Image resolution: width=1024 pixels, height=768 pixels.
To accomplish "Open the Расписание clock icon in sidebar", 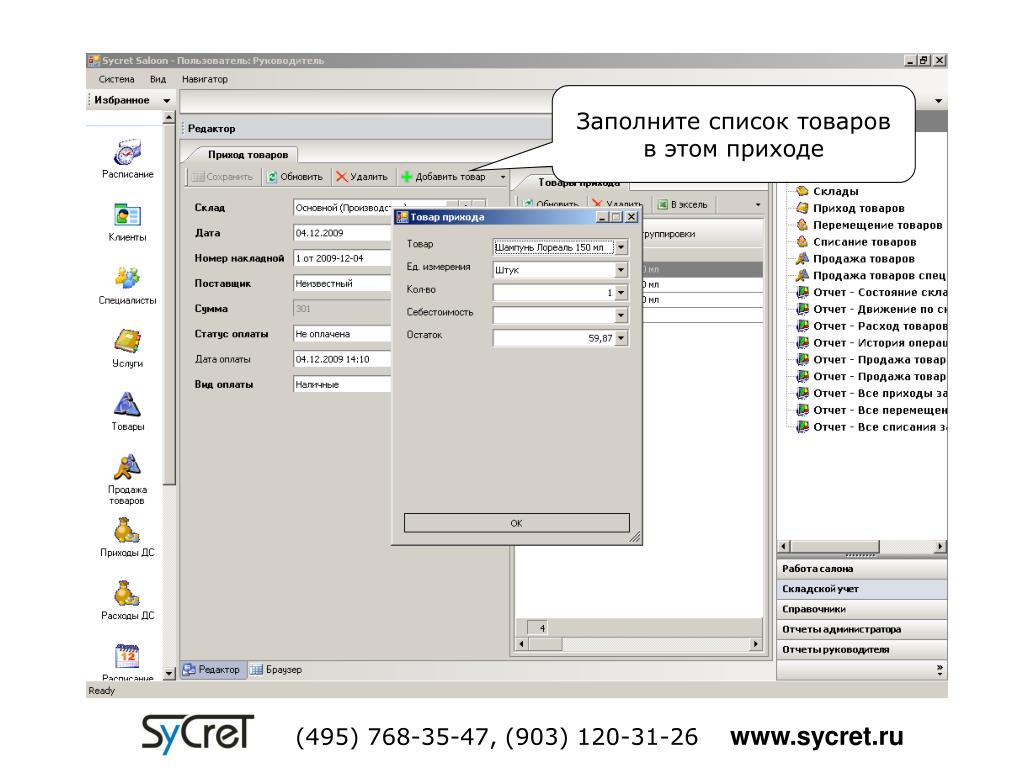I will pyautogui.click(x=127, y=152).
